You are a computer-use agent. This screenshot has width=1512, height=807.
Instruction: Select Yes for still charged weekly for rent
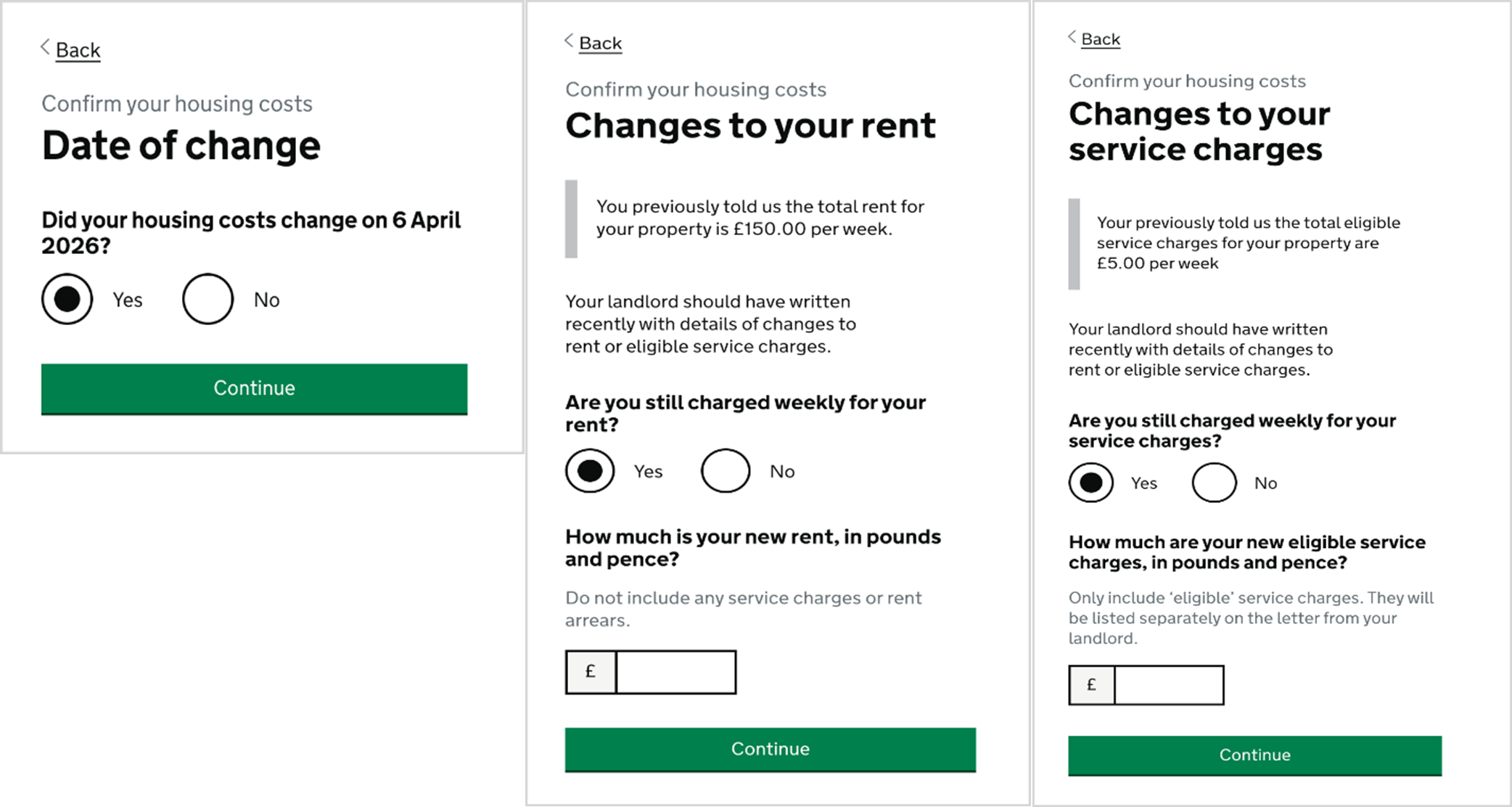[590, 470]
